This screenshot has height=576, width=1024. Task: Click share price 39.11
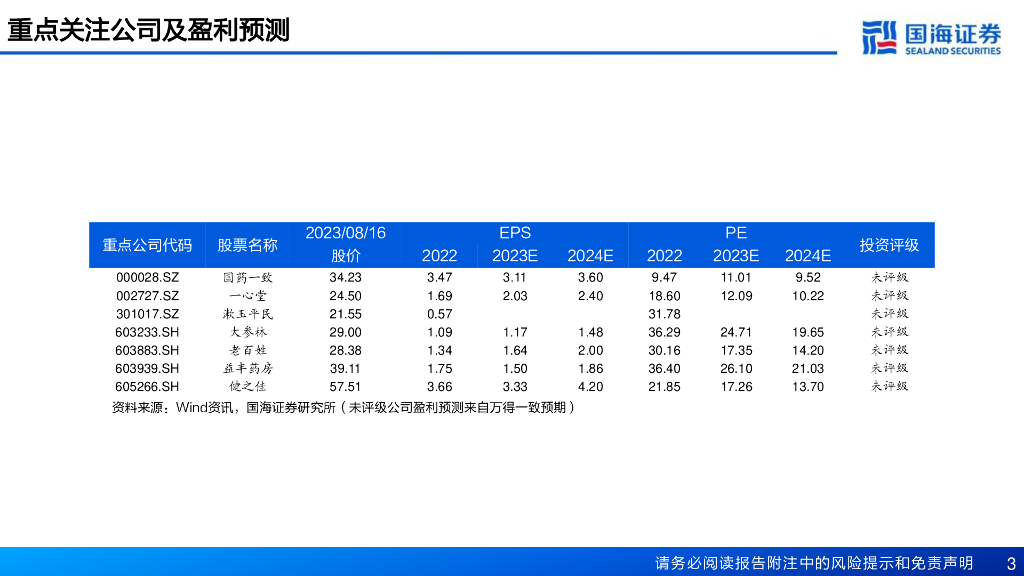pyautogui.click(x=345, y=369)
